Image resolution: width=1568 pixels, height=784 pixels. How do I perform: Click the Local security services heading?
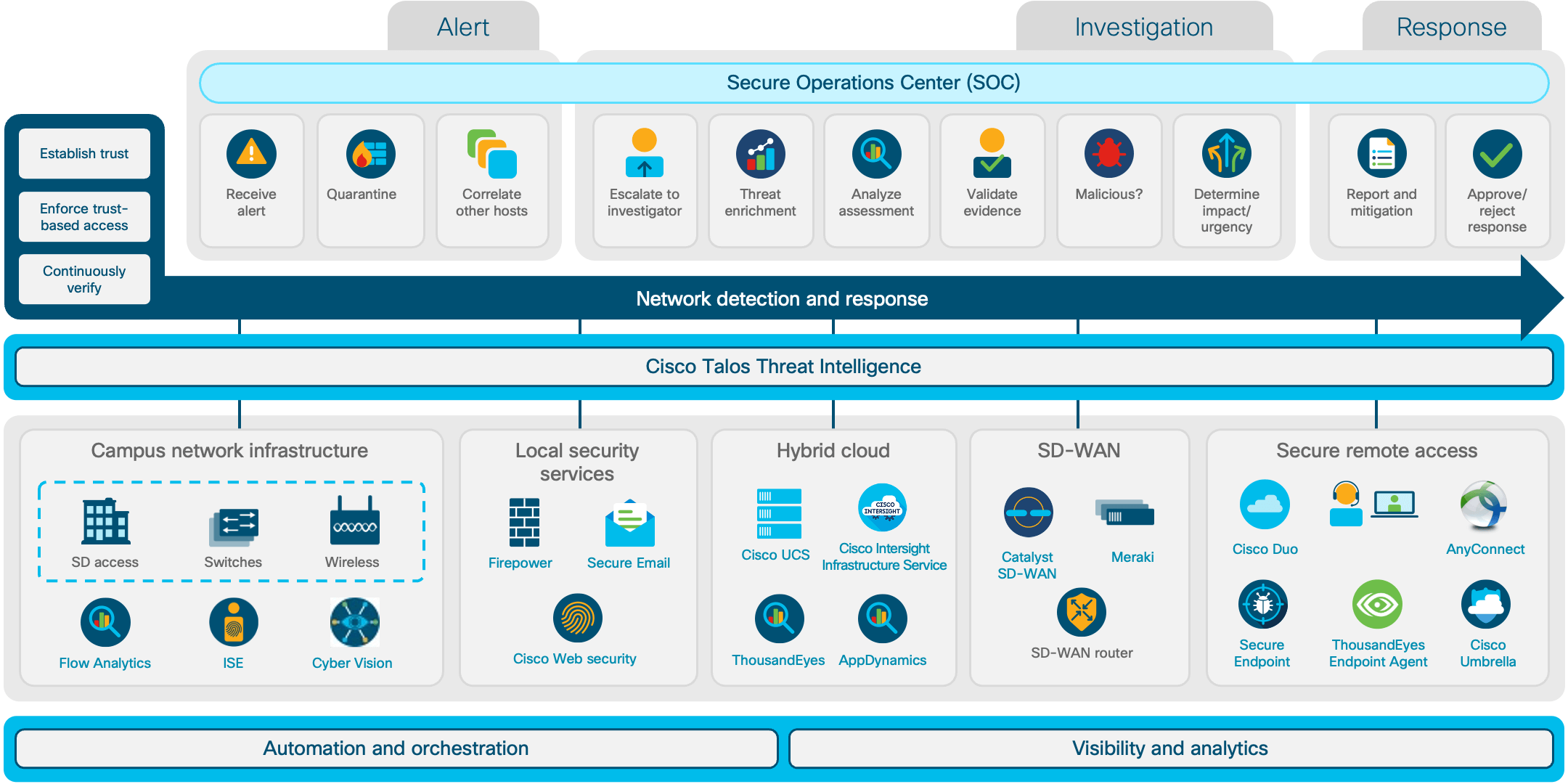tap(577, 462)
